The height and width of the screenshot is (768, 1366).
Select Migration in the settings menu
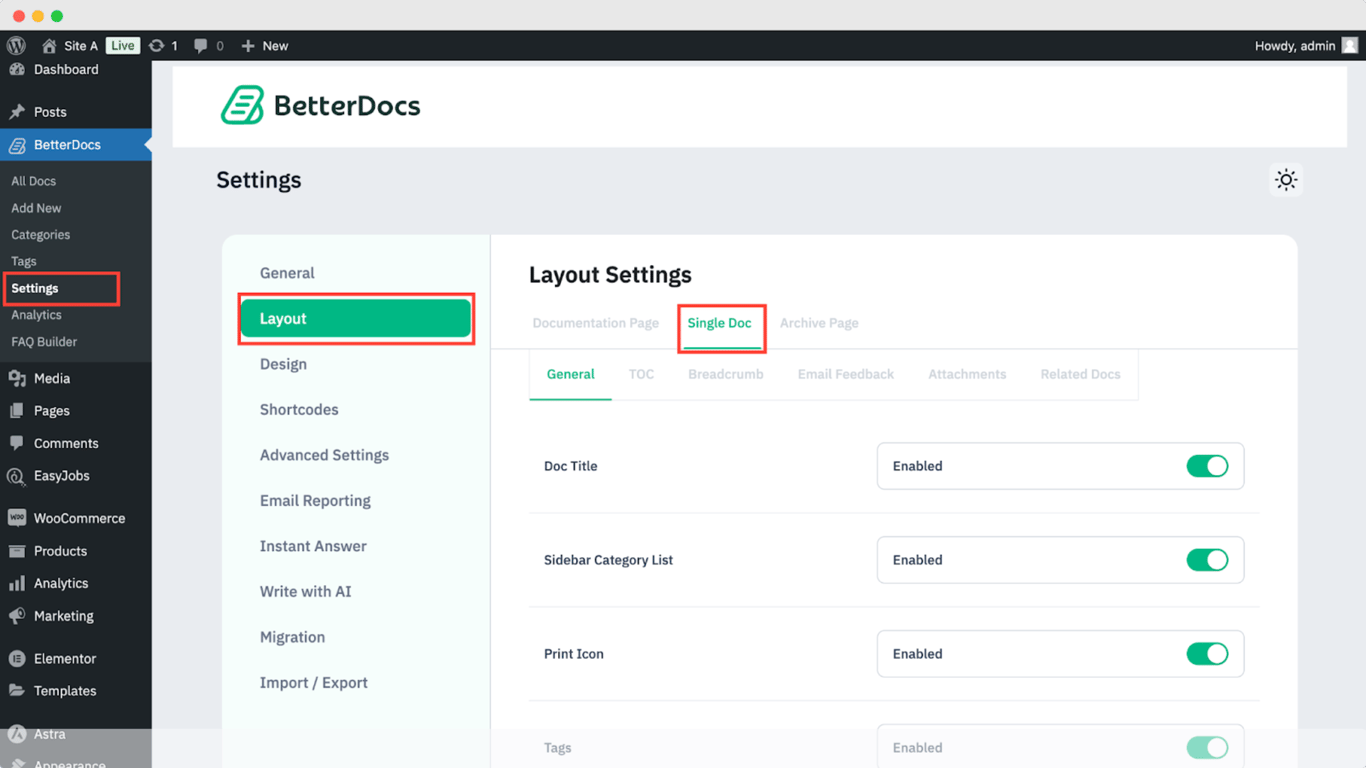pos(292,637)
